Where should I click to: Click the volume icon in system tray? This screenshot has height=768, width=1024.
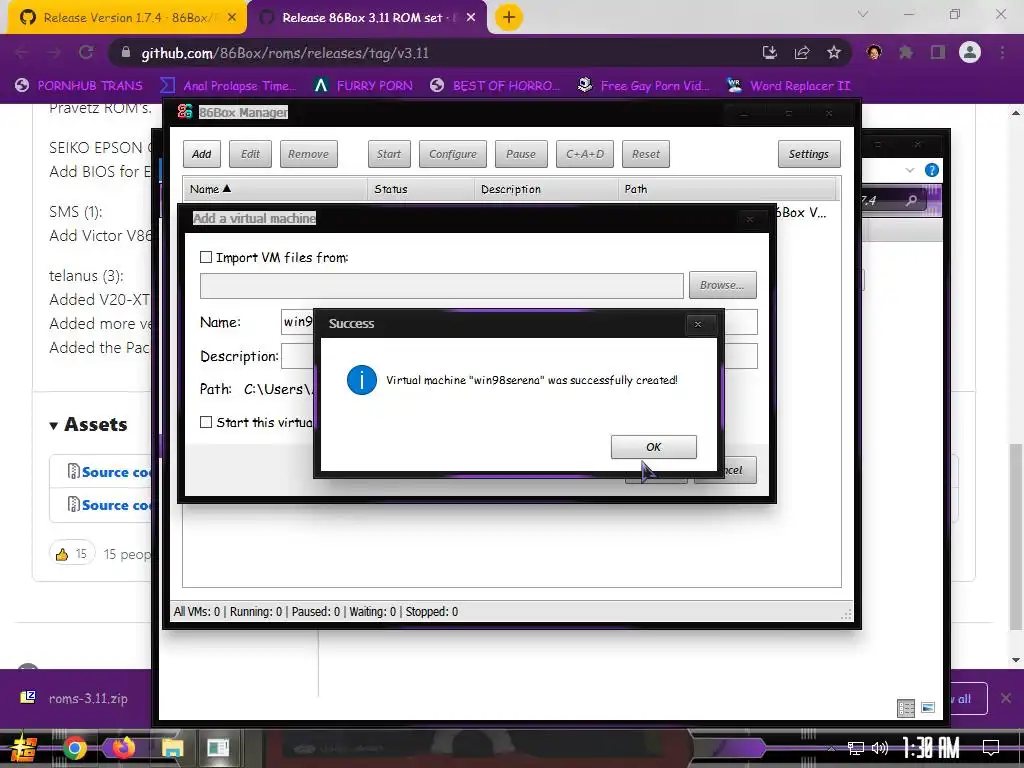(x=880, y=748)
